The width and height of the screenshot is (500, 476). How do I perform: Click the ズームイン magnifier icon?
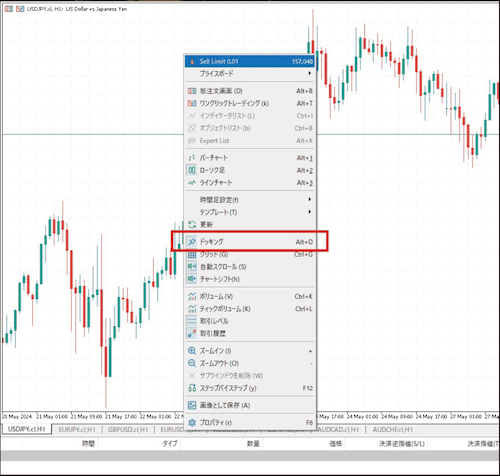pyautogui.click(x=192, y=351)
